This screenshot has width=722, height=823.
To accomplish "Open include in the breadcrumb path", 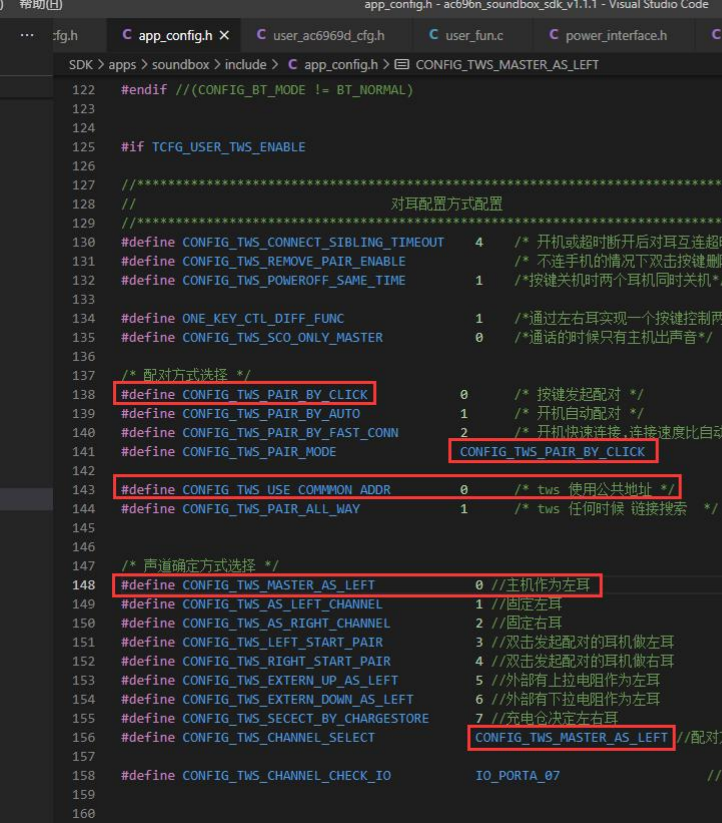I will [x=246, y=65].
